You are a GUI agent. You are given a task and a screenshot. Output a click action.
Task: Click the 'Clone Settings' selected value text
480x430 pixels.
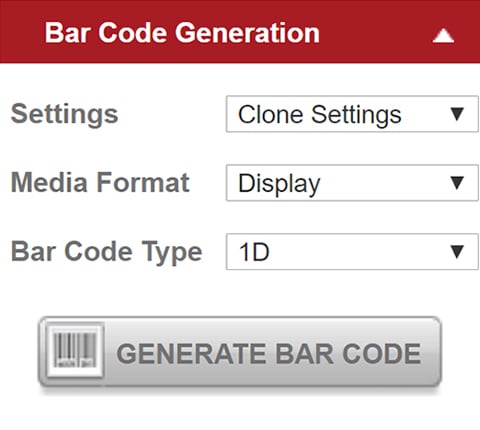(320, 115)
